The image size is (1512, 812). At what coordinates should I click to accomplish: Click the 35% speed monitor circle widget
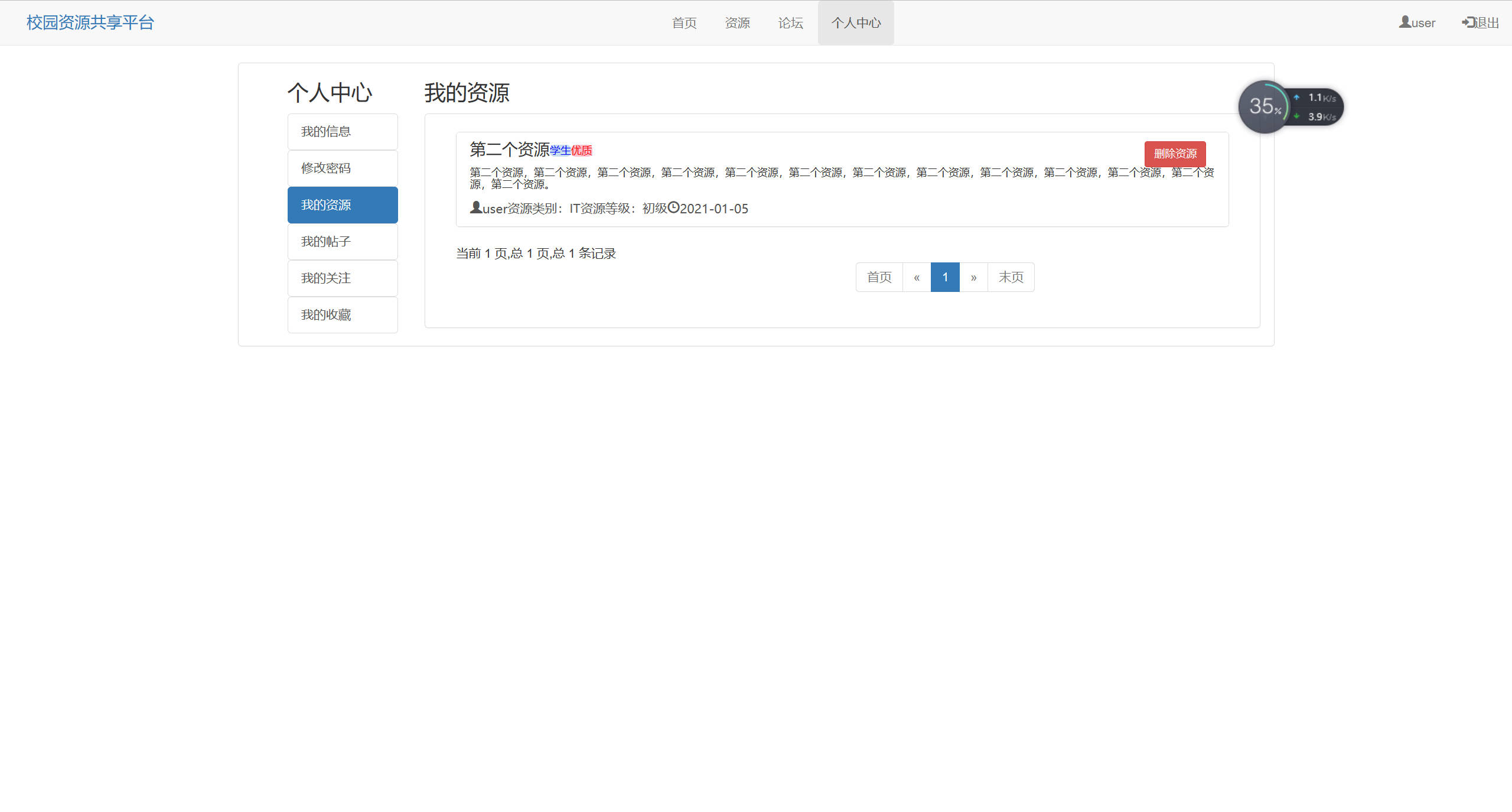pos(1264,106)
